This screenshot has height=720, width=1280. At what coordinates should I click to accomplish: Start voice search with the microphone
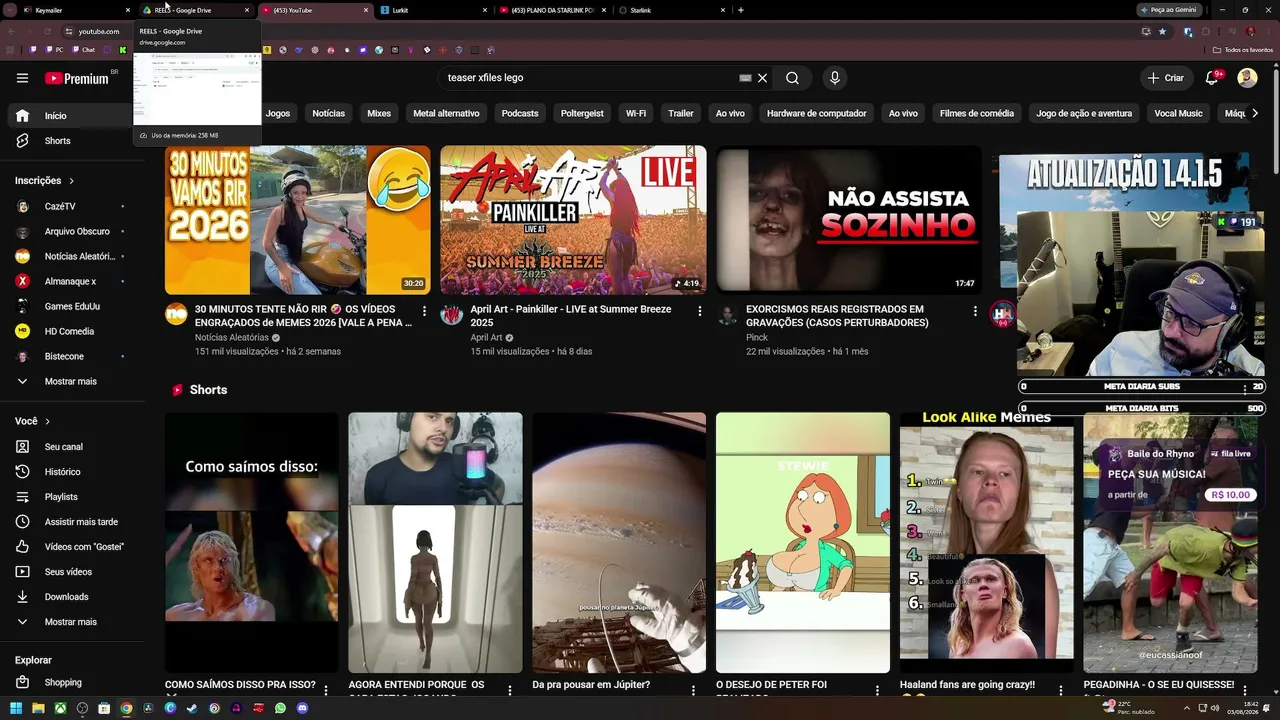click(x=834, y=78)
